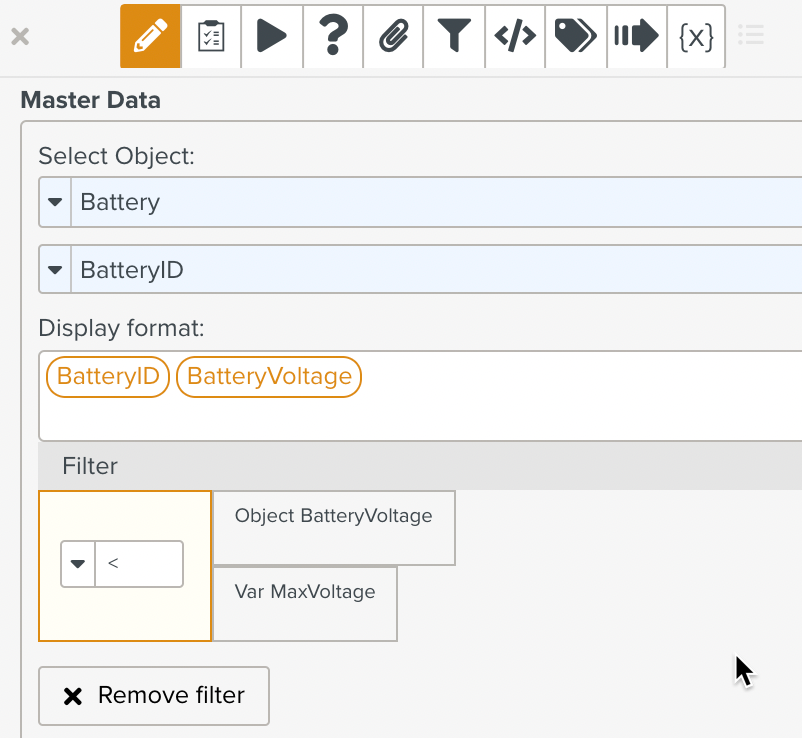Open the tags icon tab

coord(575,37)
